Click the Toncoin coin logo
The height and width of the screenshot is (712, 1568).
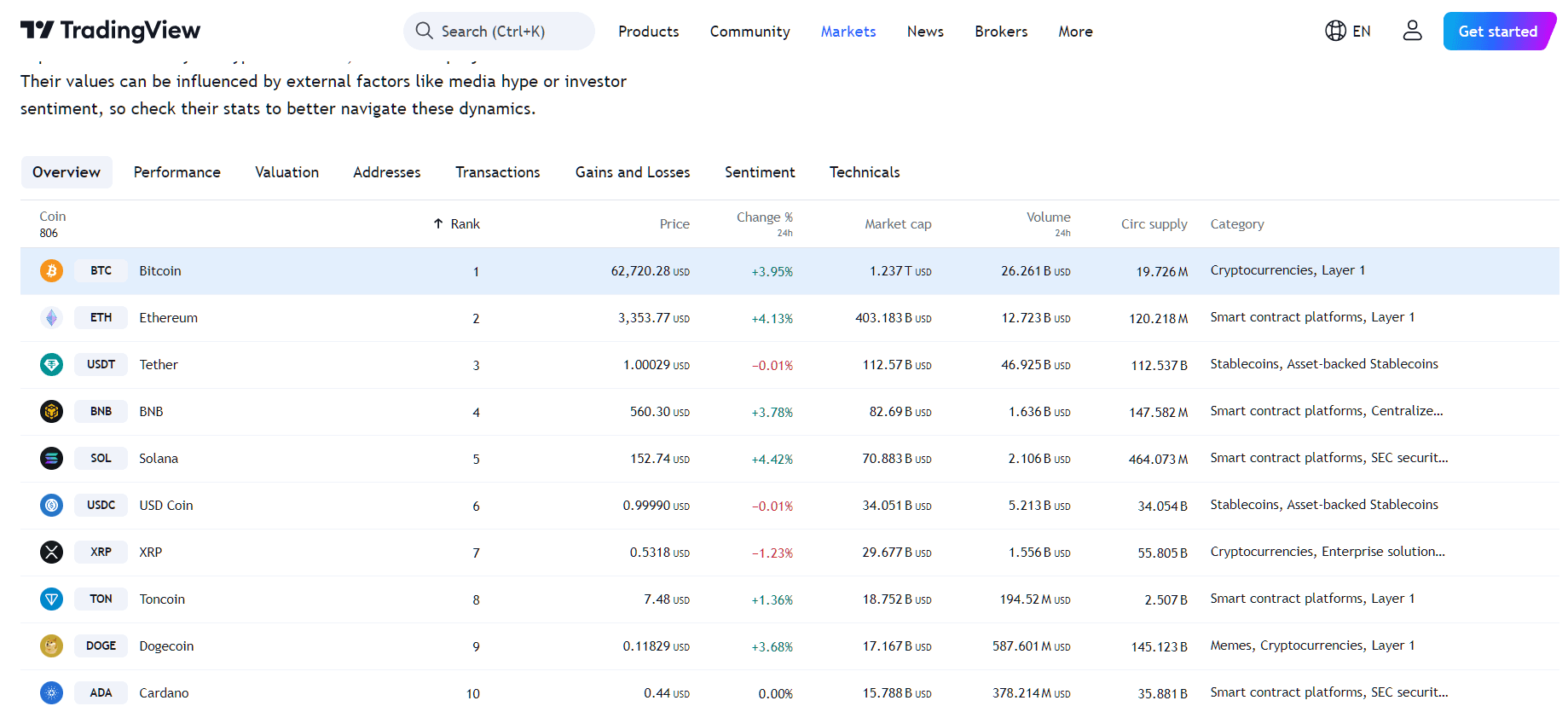(51, 599)
